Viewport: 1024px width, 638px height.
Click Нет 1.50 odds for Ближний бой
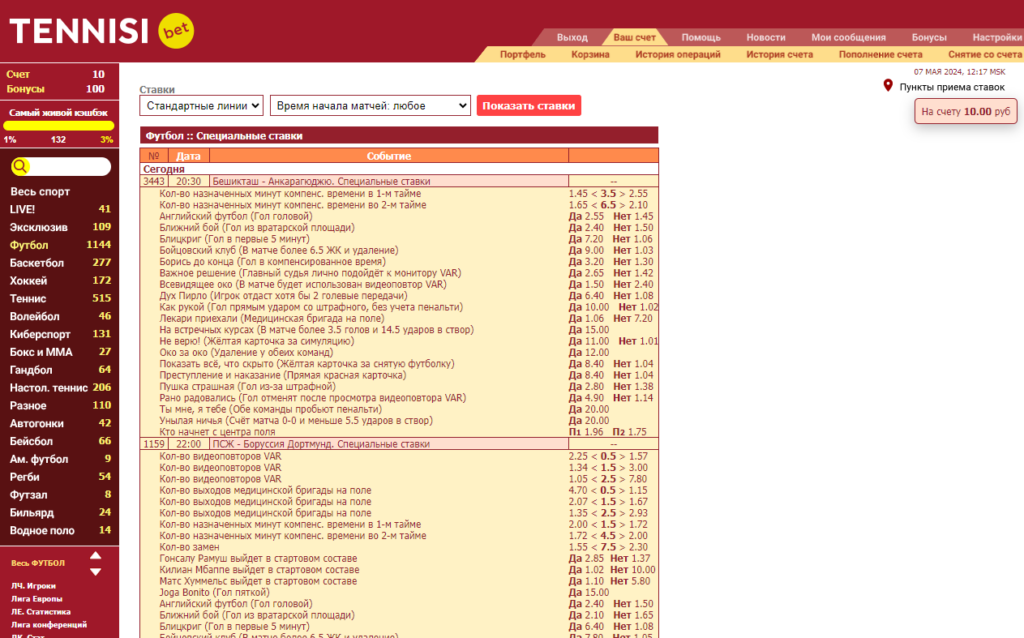point(633,227)
